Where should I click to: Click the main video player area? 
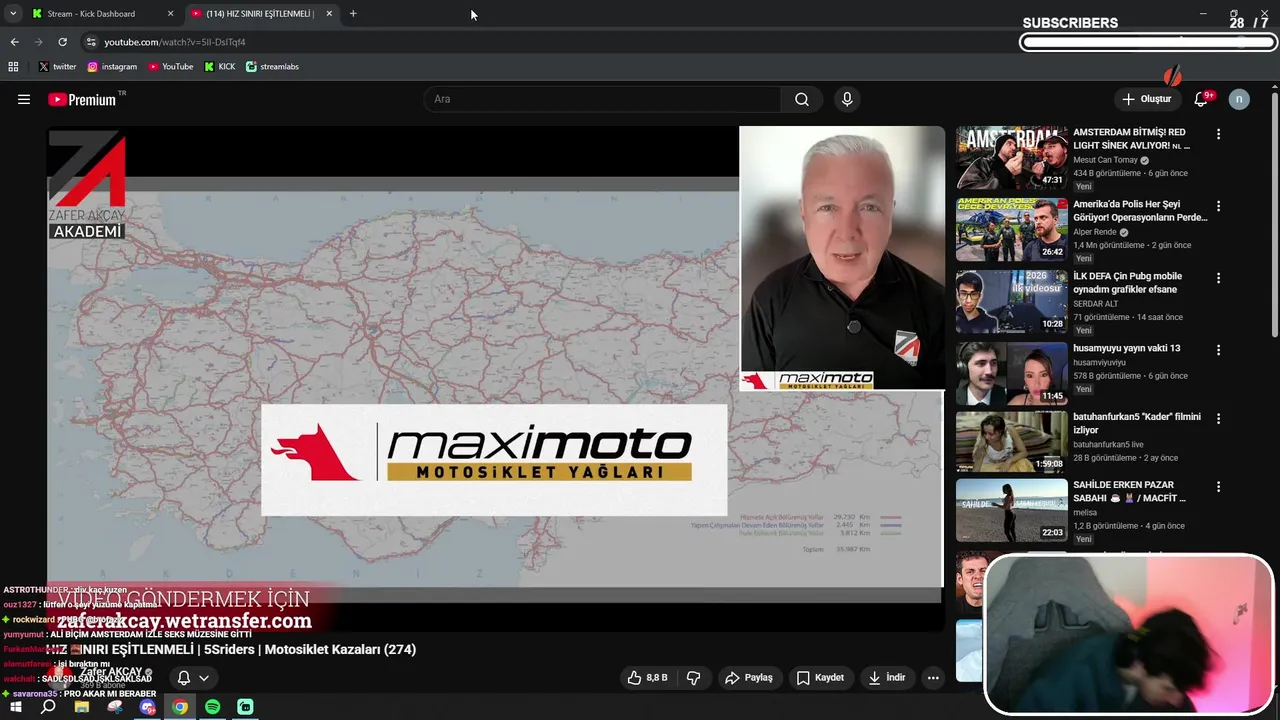pos(495,378)
